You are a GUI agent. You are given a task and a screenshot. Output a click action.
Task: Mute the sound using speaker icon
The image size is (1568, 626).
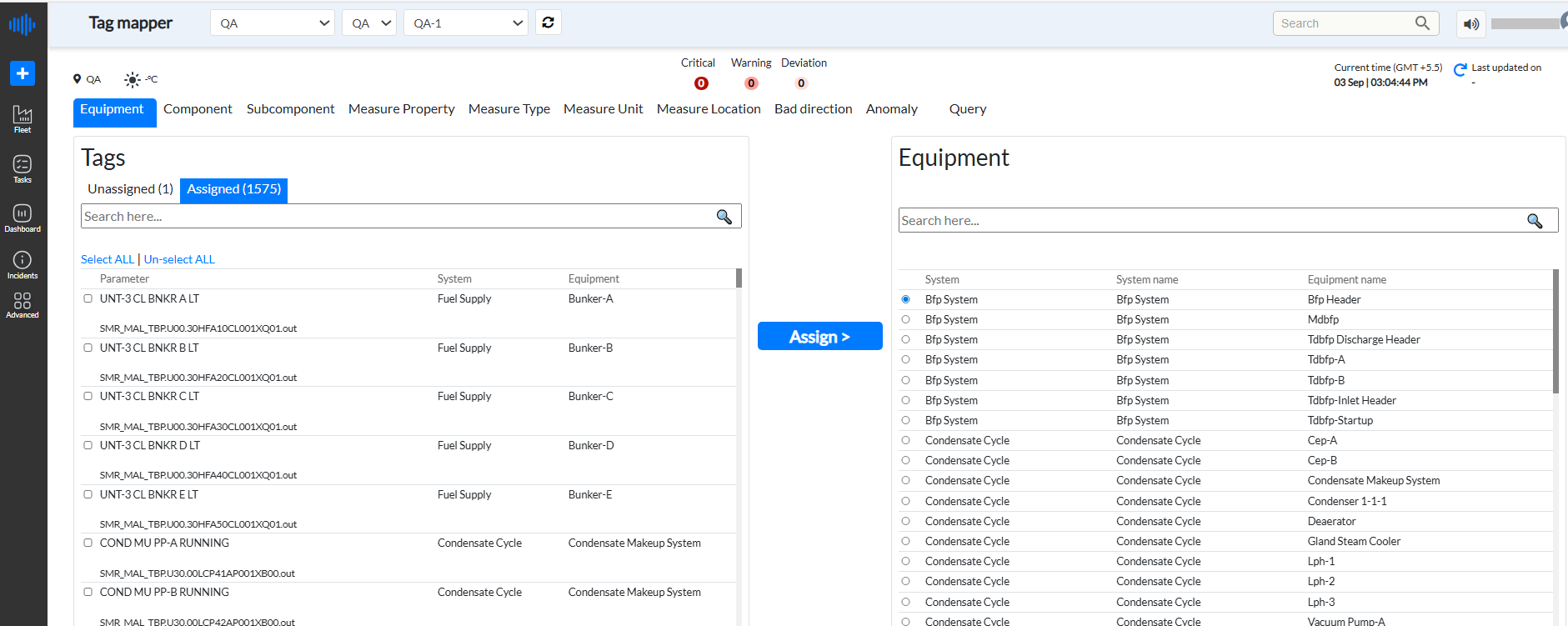click(1471, 24)
